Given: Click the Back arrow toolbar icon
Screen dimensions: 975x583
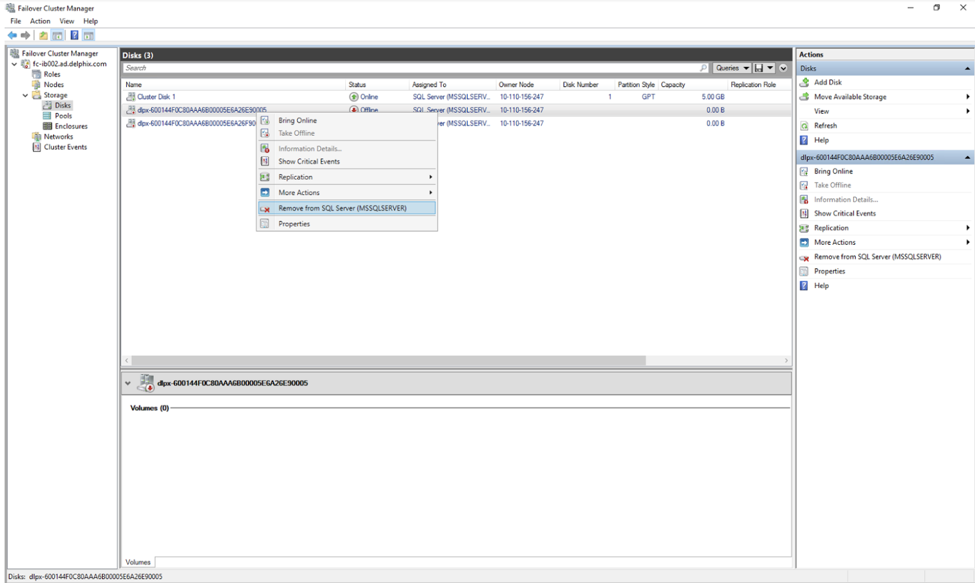Looking at the screenshot, I should click(x=12, y=35).
